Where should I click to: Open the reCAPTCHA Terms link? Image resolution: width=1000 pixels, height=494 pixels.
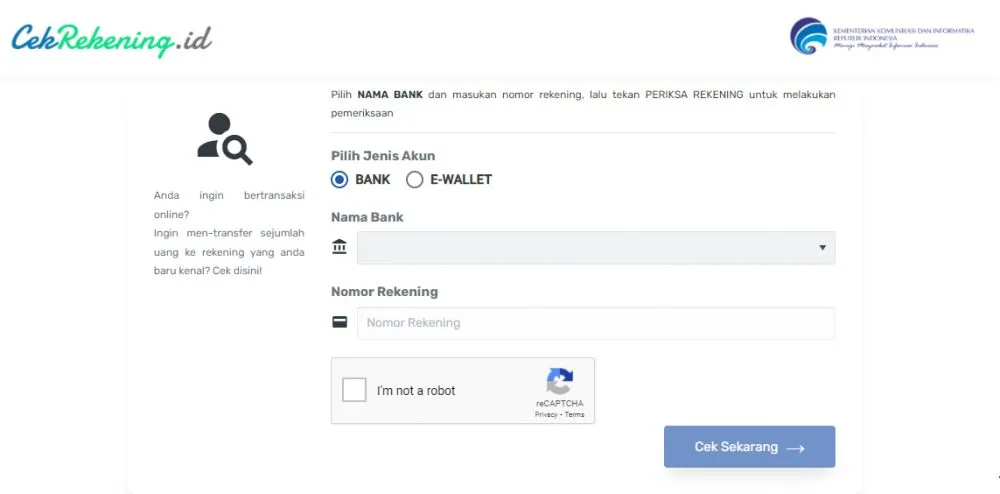click(575, 414)
